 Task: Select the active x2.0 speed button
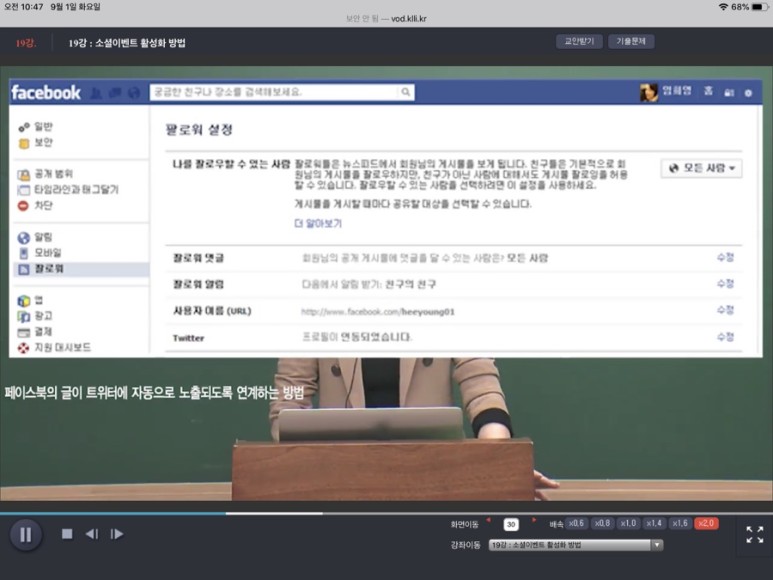[706, 523]
